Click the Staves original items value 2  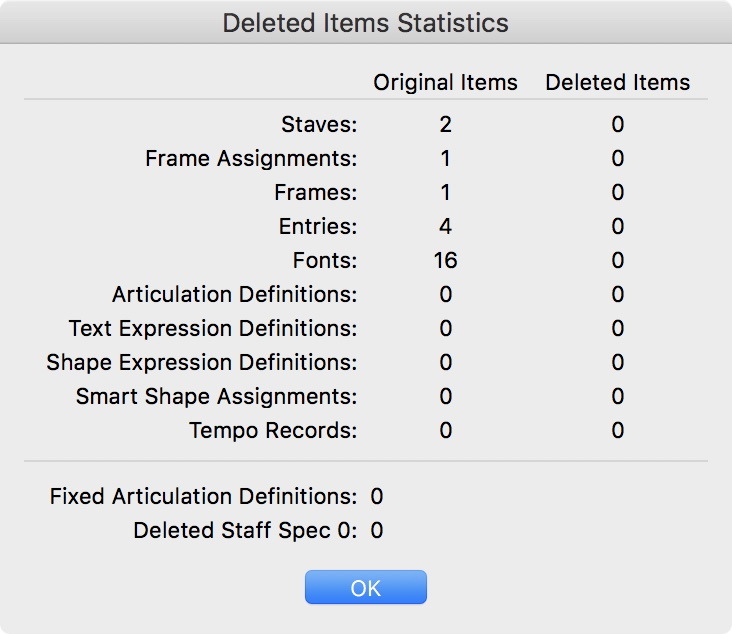click(x=445, y=125)
